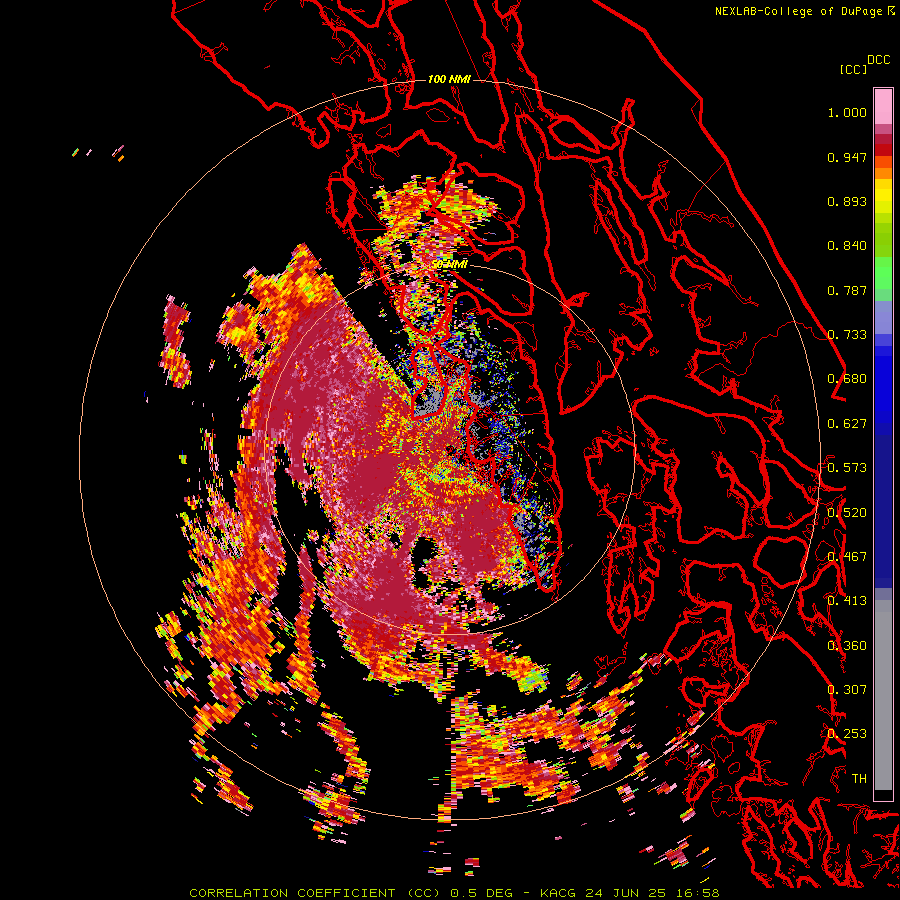Click the 0.840 color scale value
The image size is (900, 900).
pos(847,246)
